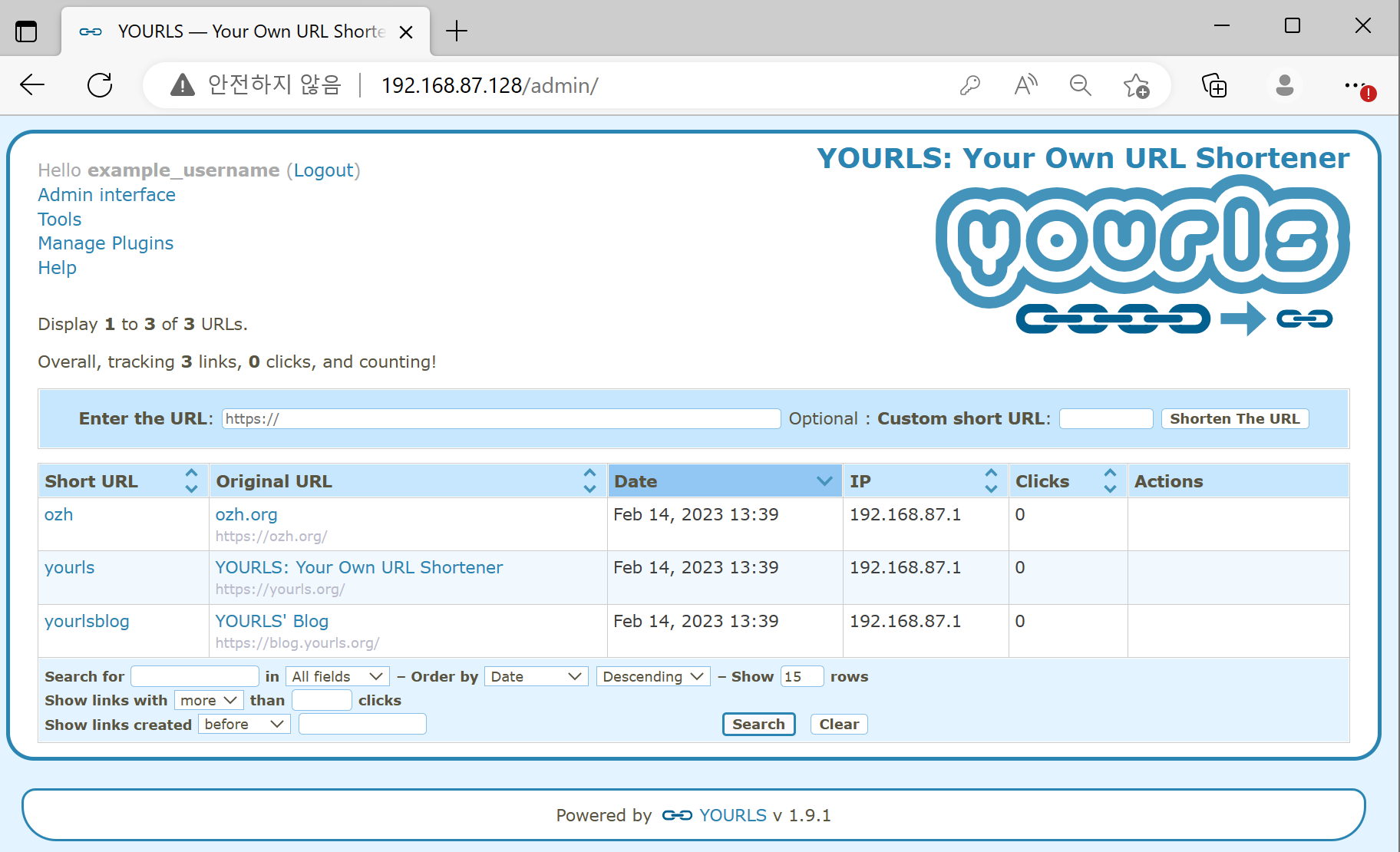Click inside the Enter the URL field
Viewport: 1400px width, 852px height.
pyautogui.click(x=499, y=418)
